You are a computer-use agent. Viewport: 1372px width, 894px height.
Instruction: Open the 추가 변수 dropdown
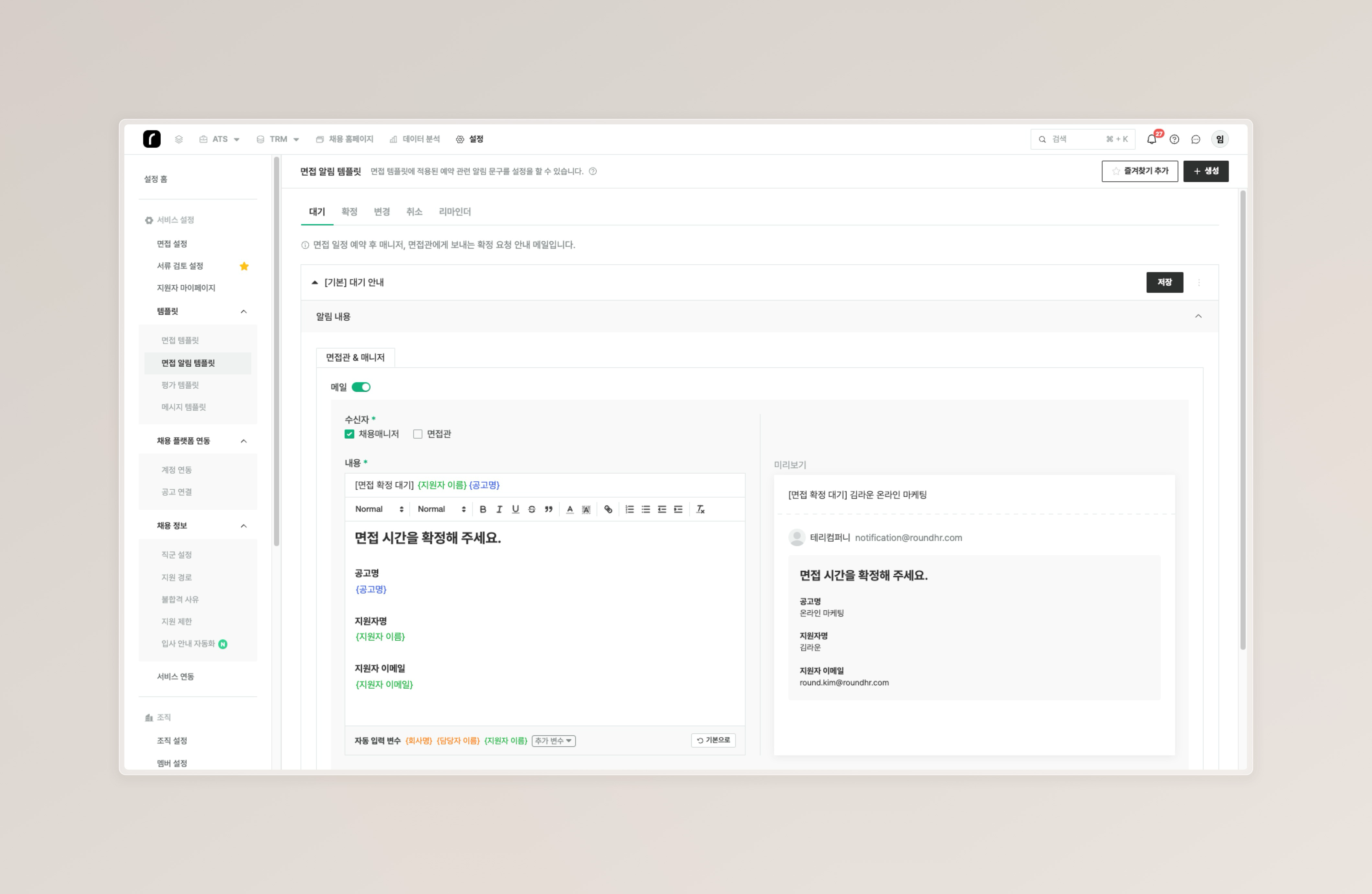[553, 741]
